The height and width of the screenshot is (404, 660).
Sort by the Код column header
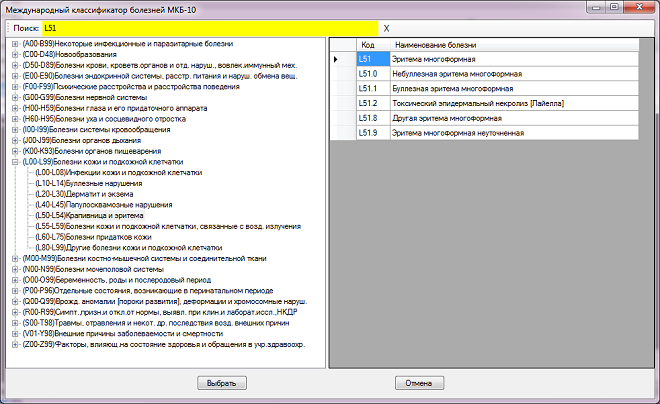[373, 45]
